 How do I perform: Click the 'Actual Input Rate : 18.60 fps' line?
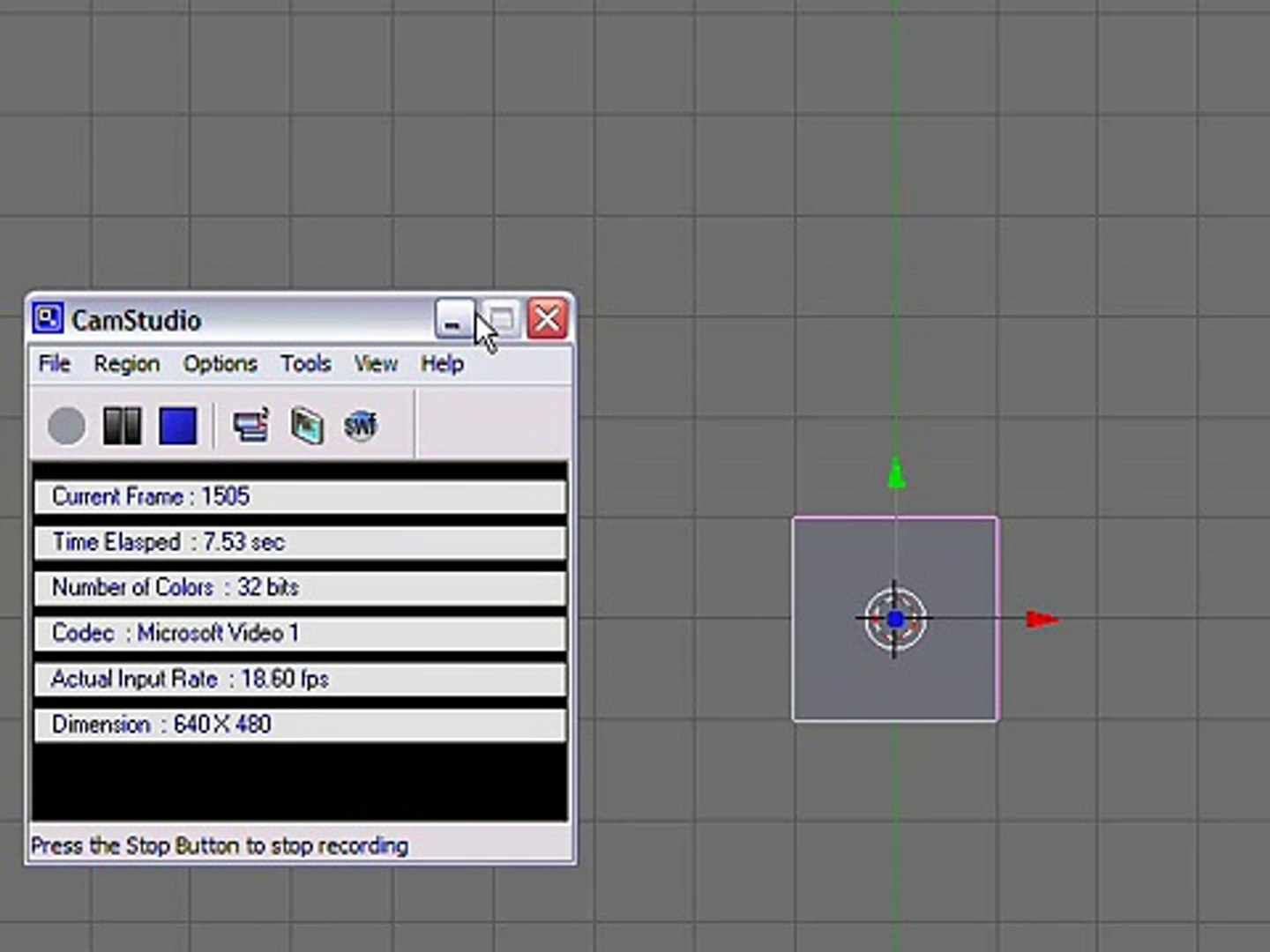300,679
